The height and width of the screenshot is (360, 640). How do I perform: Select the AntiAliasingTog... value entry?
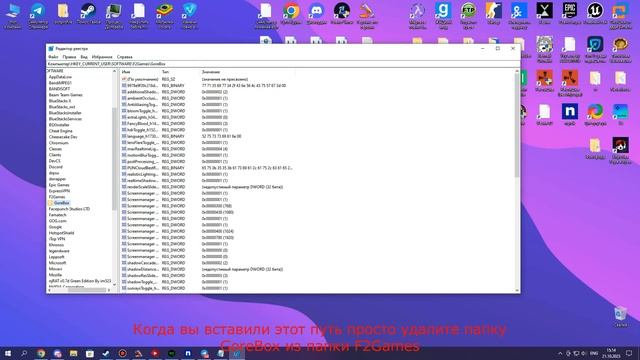[140, 104]
